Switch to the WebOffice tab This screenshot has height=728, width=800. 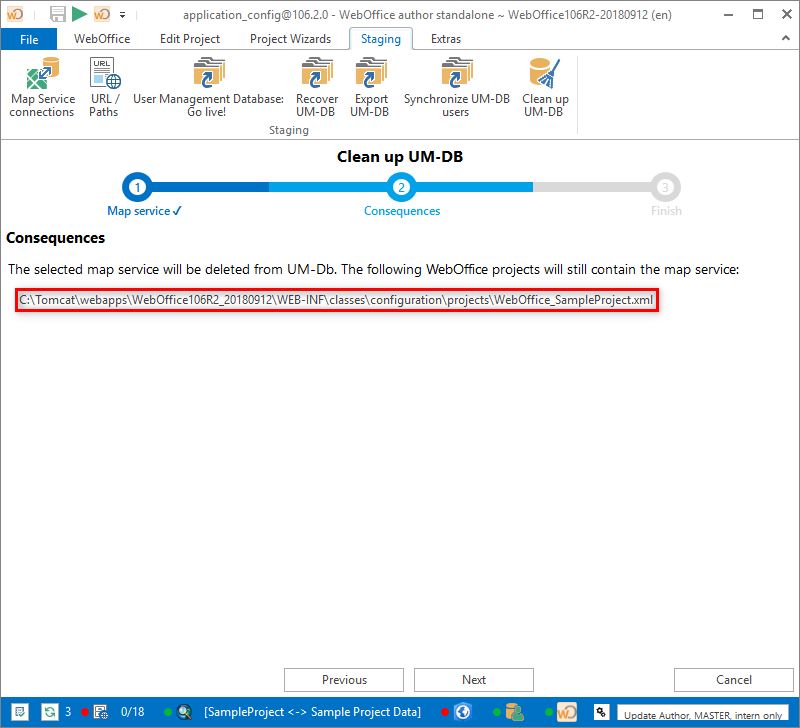102,39
